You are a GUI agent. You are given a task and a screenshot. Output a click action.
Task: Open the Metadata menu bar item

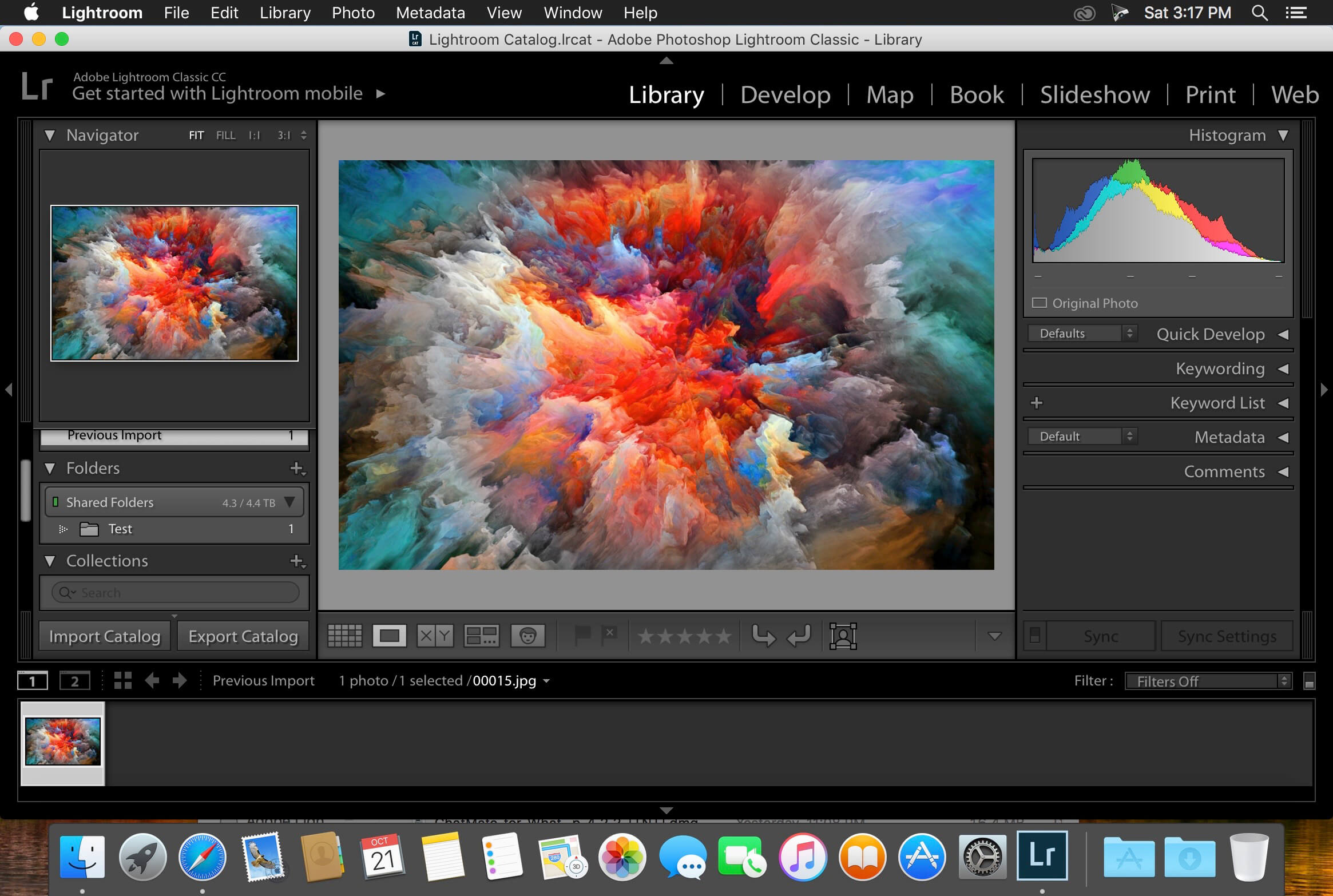pyautogui.click(x=430, y=13)
